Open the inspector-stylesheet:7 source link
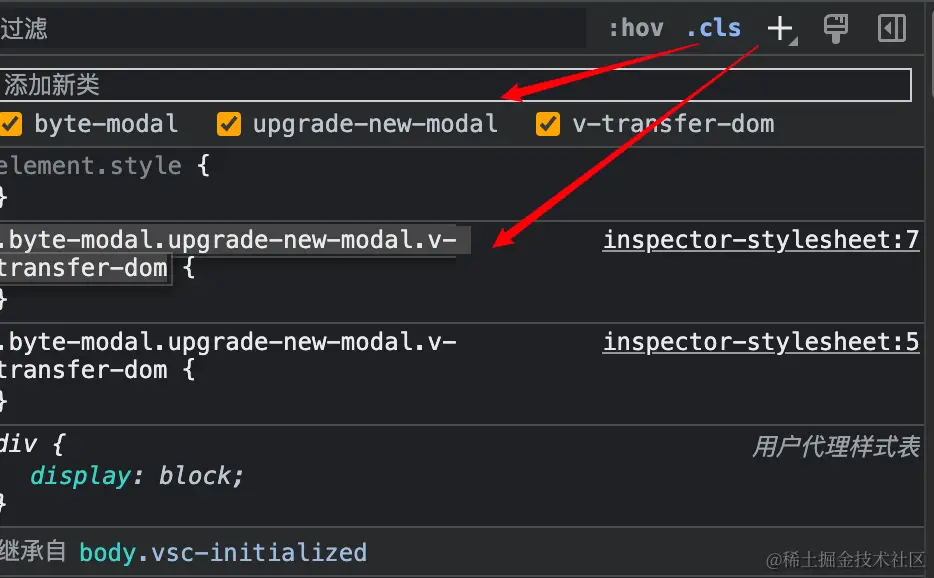Screen dimensions: 934x578 761,240
